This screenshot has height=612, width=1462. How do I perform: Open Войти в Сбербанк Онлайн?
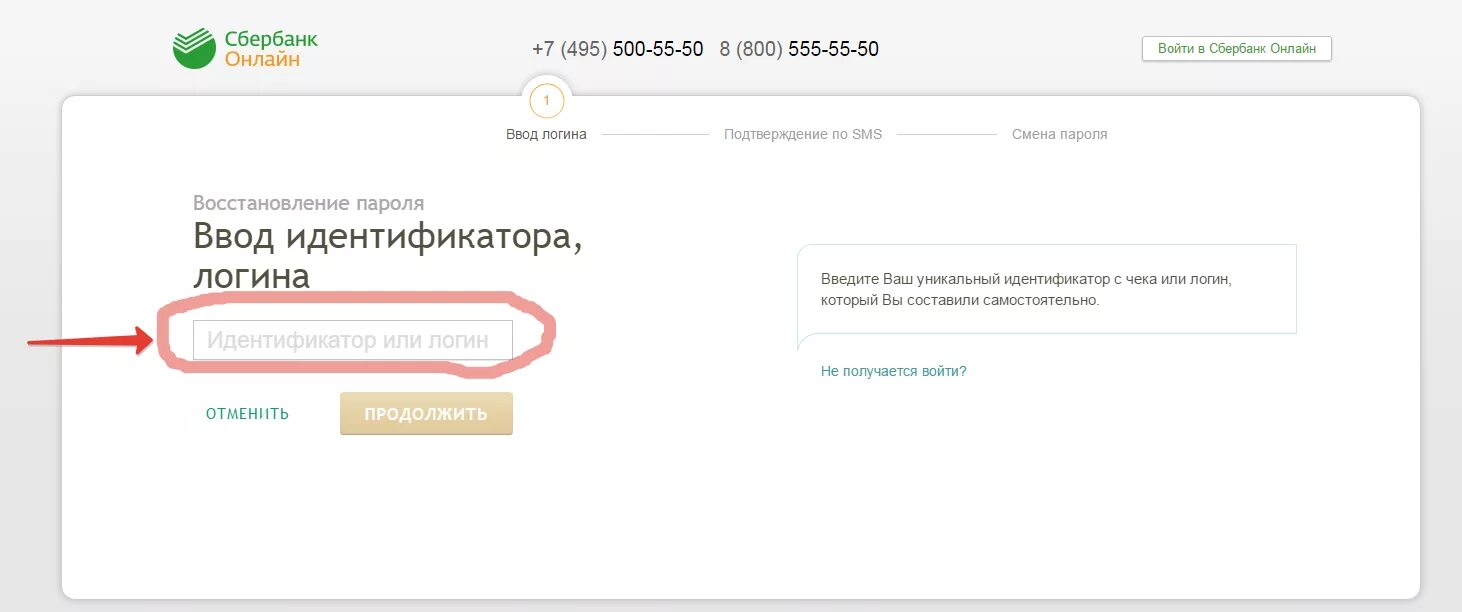(x=1237, y=48)
